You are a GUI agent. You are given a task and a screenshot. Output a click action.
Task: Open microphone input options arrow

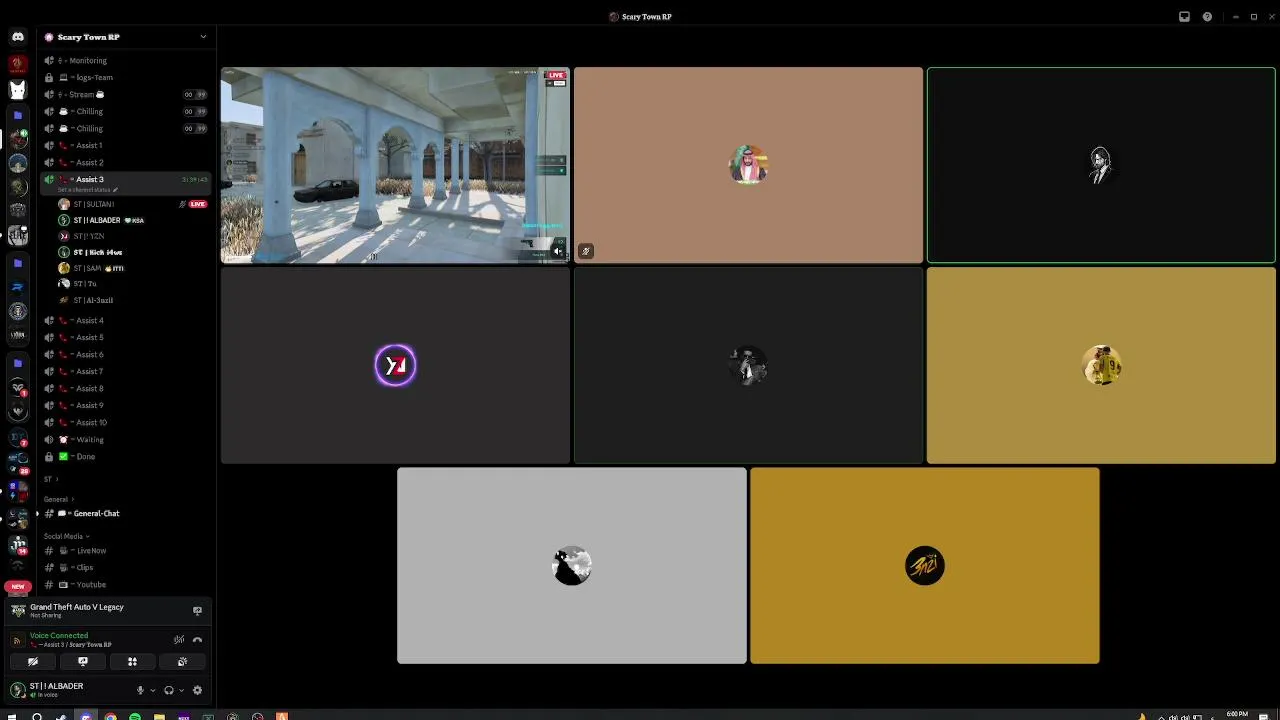[x=153, y=690]
